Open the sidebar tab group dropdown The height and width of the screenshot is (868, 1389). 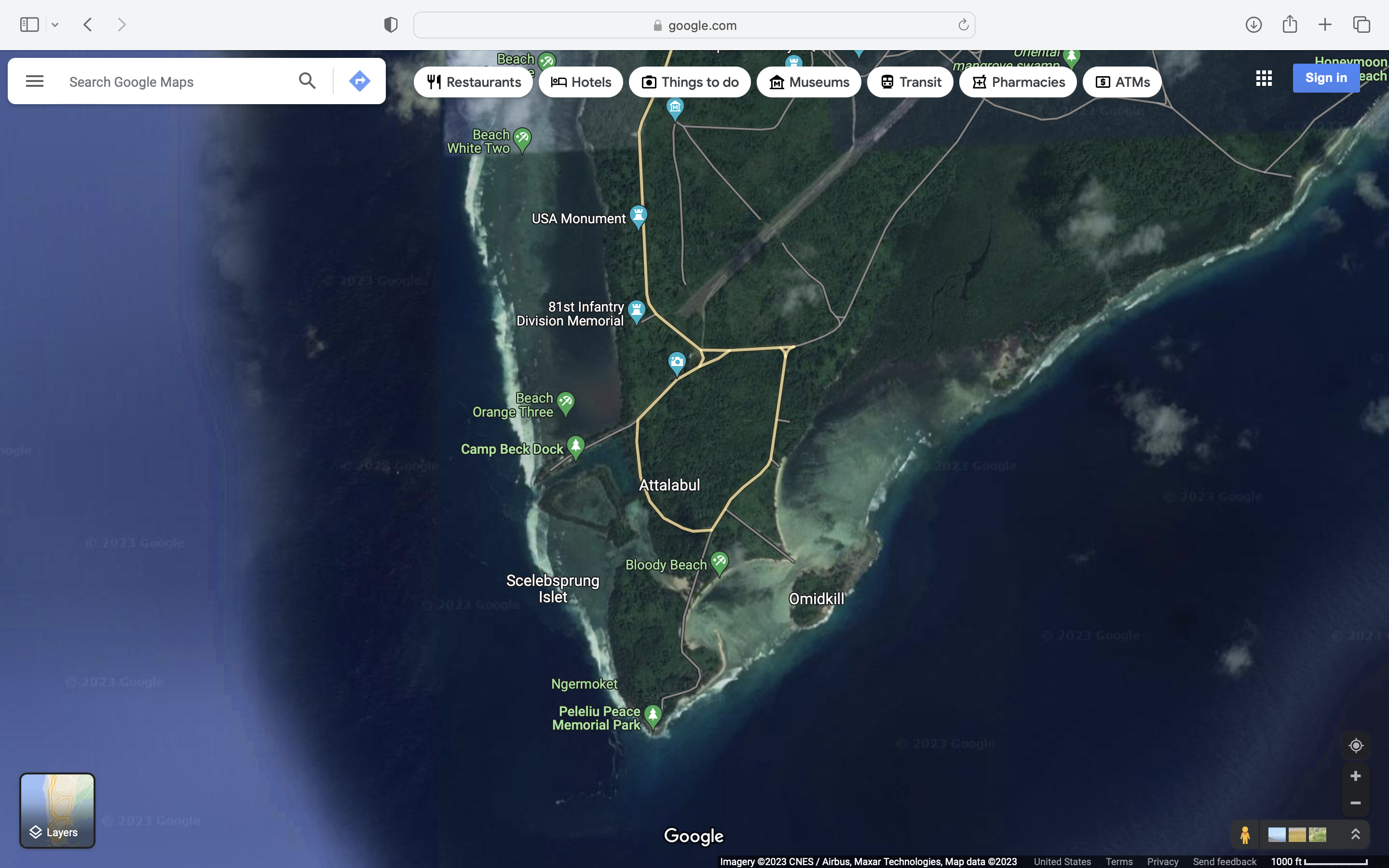(x=55, y=25)
